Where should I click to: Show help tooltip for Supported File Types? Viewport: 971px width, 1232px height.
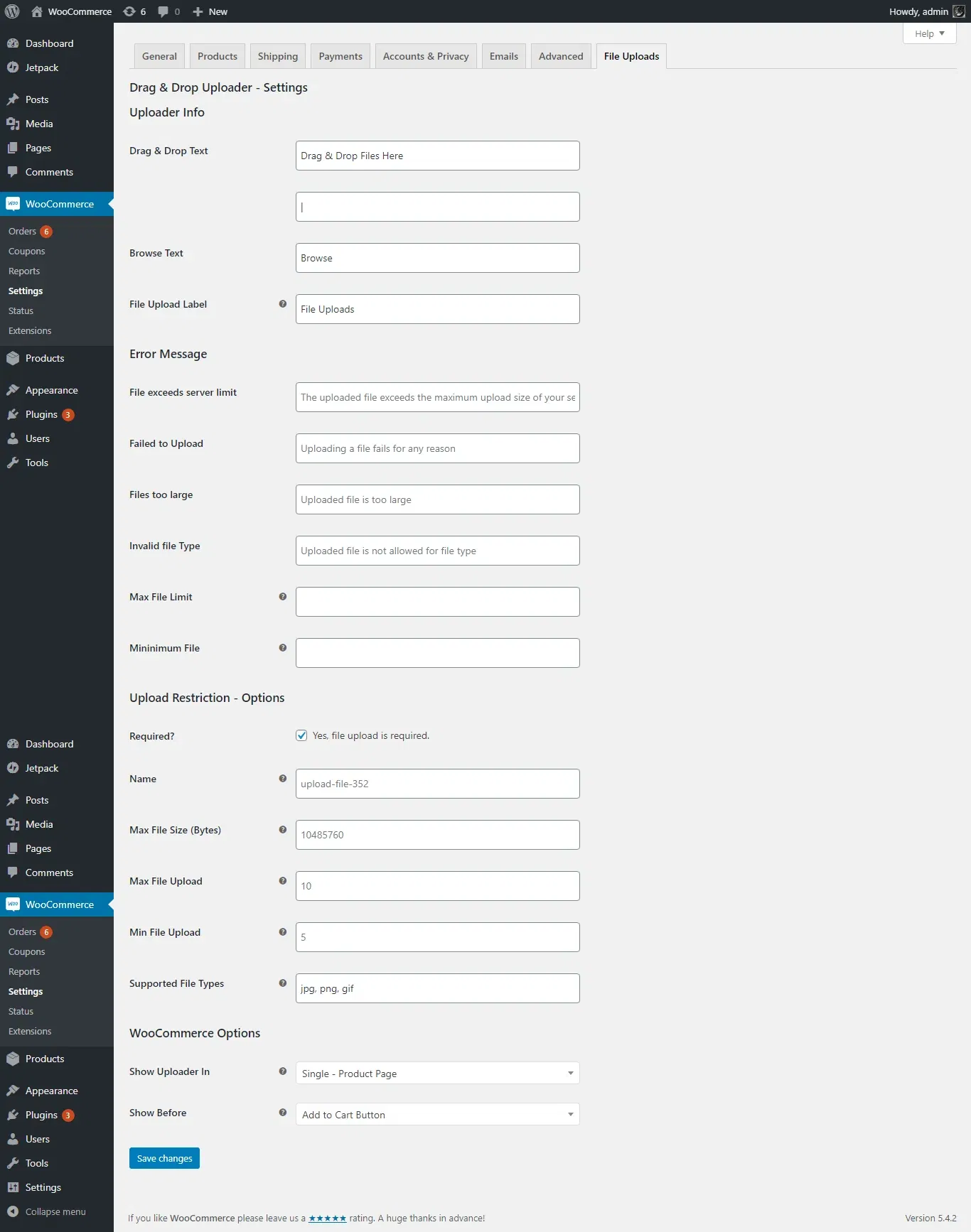tap(283, 983)
